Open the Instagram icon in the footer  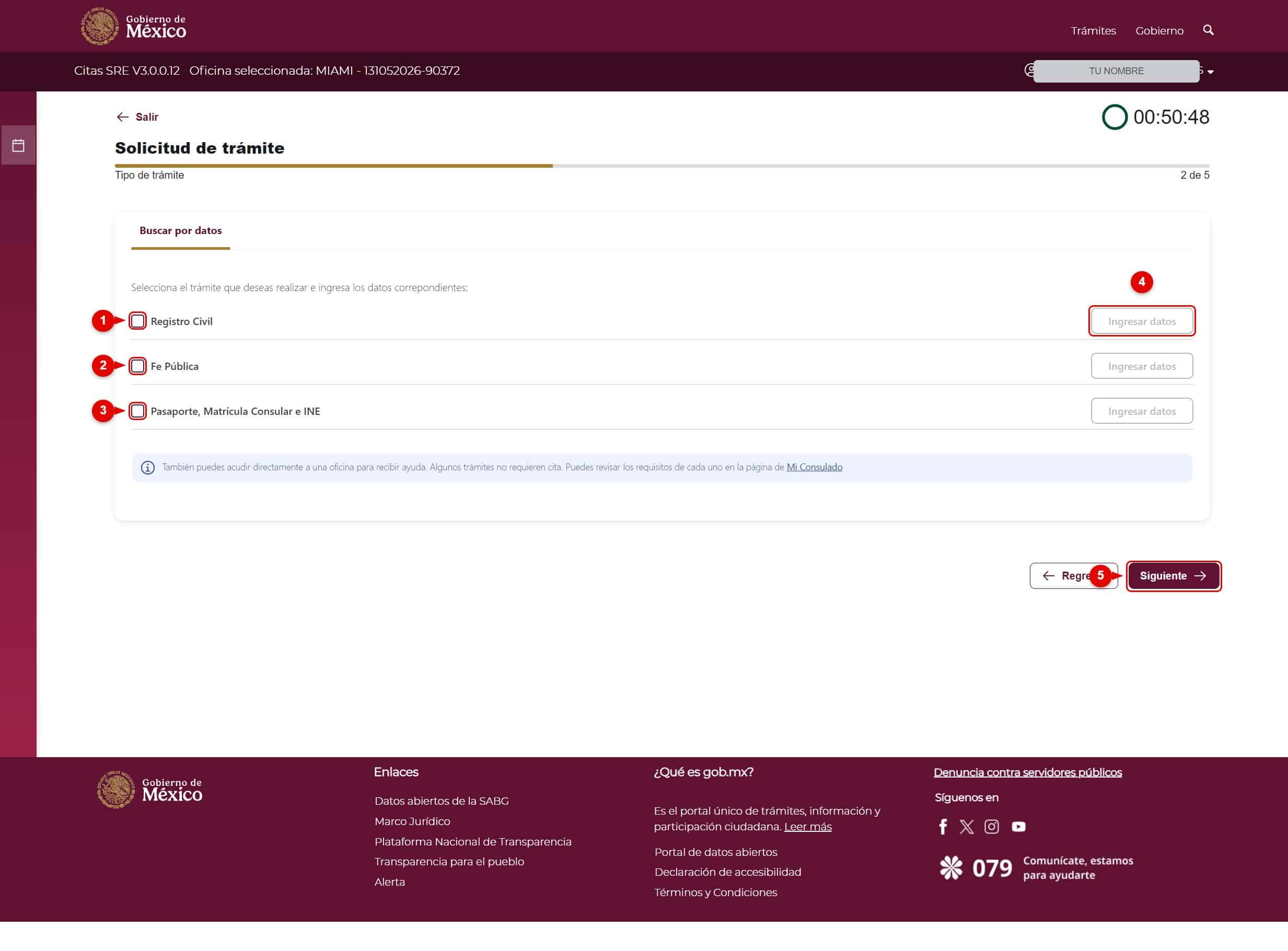(x=992, y=827)
